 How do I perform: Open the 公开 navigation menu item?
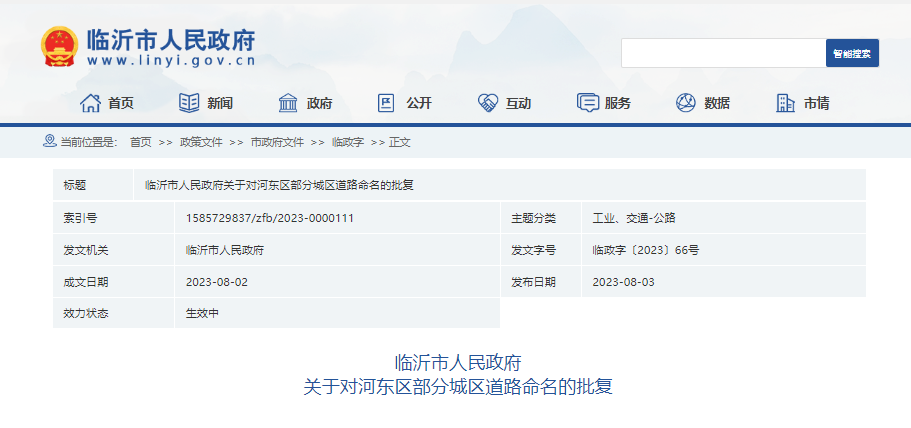coord(419,104)
